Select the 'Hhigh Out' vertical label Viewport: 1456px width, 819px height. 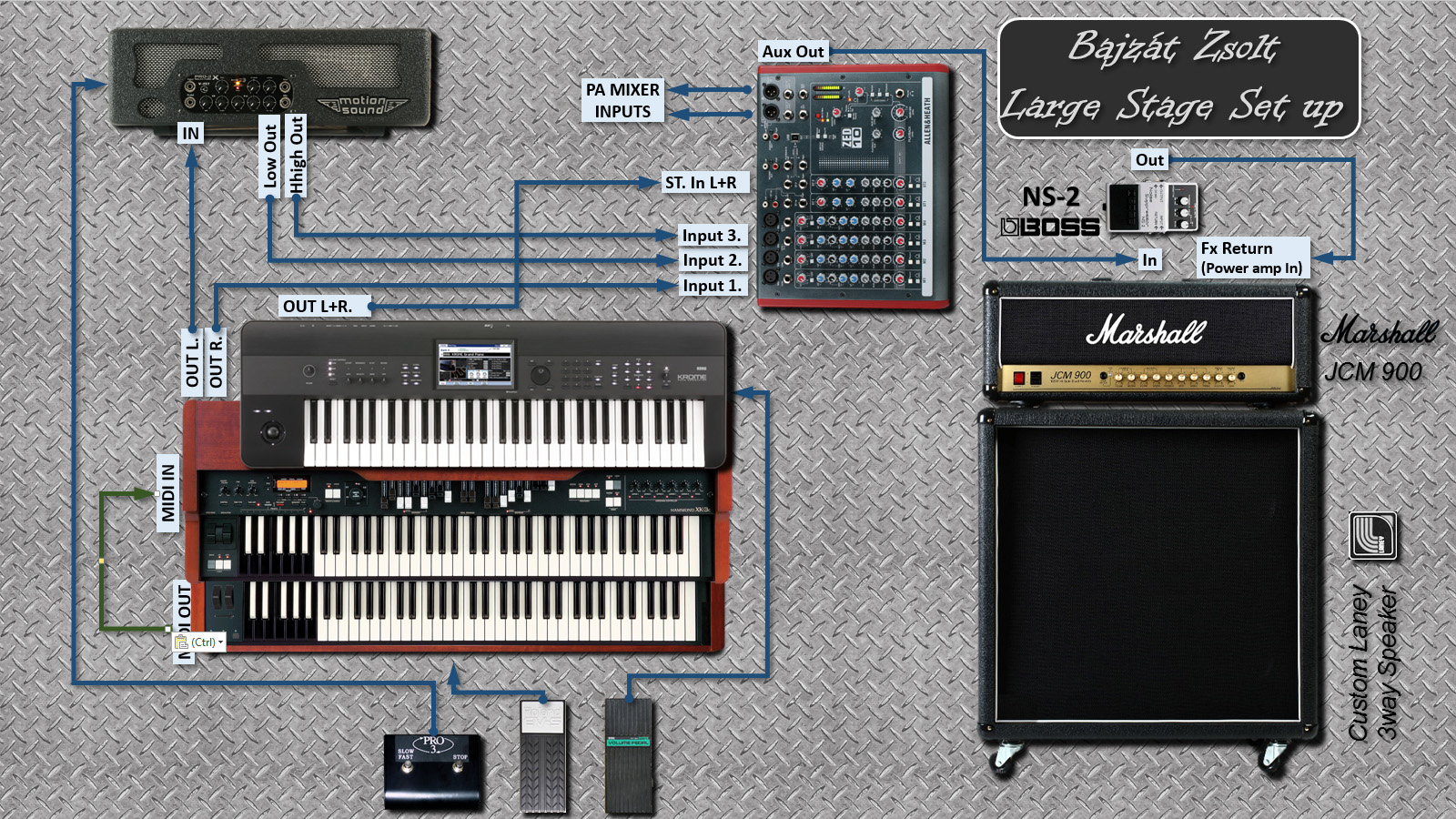pos(296,156)
